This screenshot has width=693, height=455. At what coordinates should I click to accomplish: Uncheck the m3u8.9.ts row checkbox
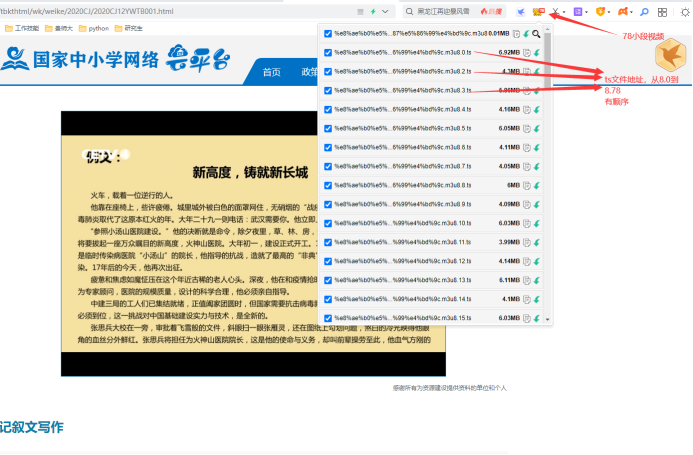[x=328, y=205]
